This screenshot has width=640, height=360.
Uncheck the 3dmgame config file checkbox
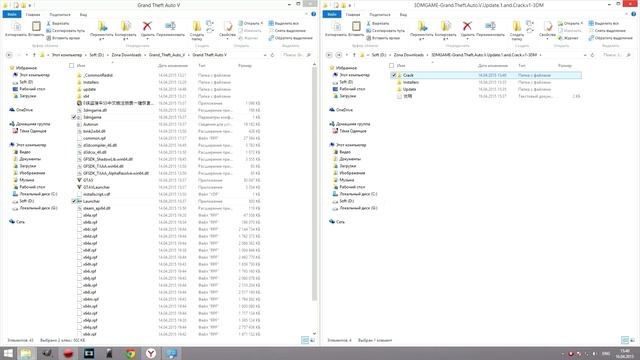pos(74,117)
